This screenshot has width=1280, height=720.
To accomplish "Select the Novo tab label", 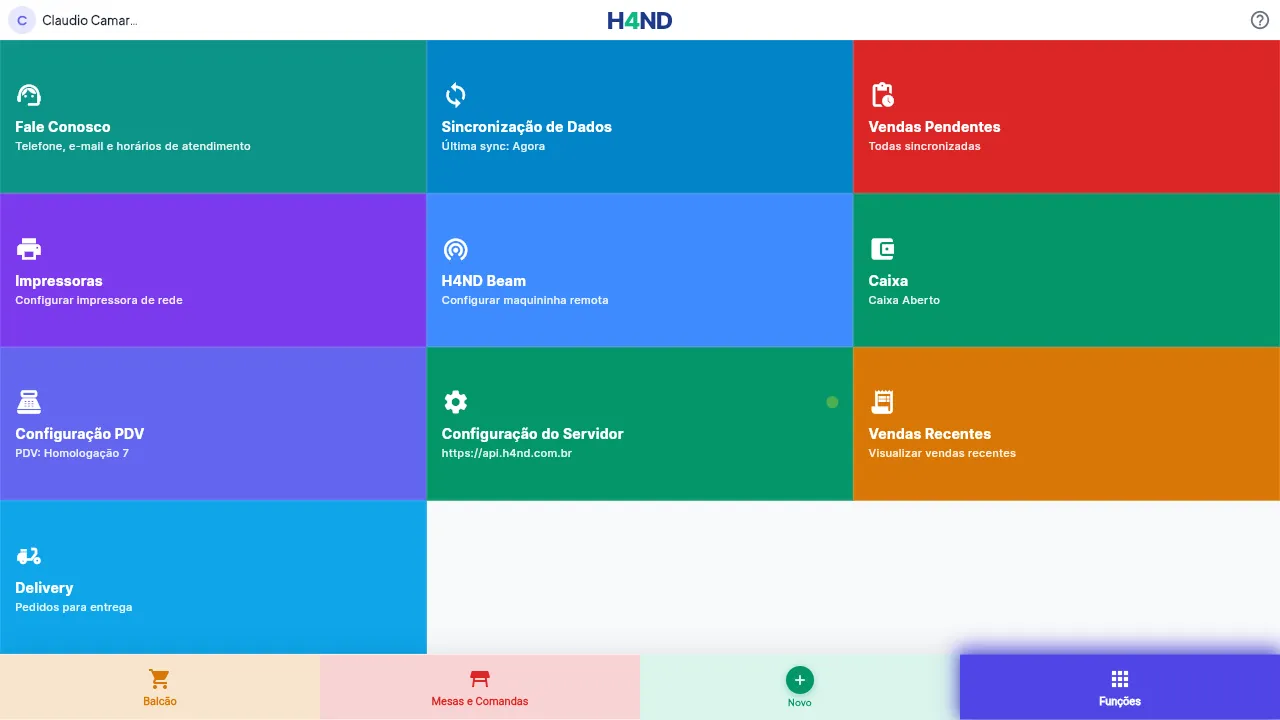I will [799, 702].
